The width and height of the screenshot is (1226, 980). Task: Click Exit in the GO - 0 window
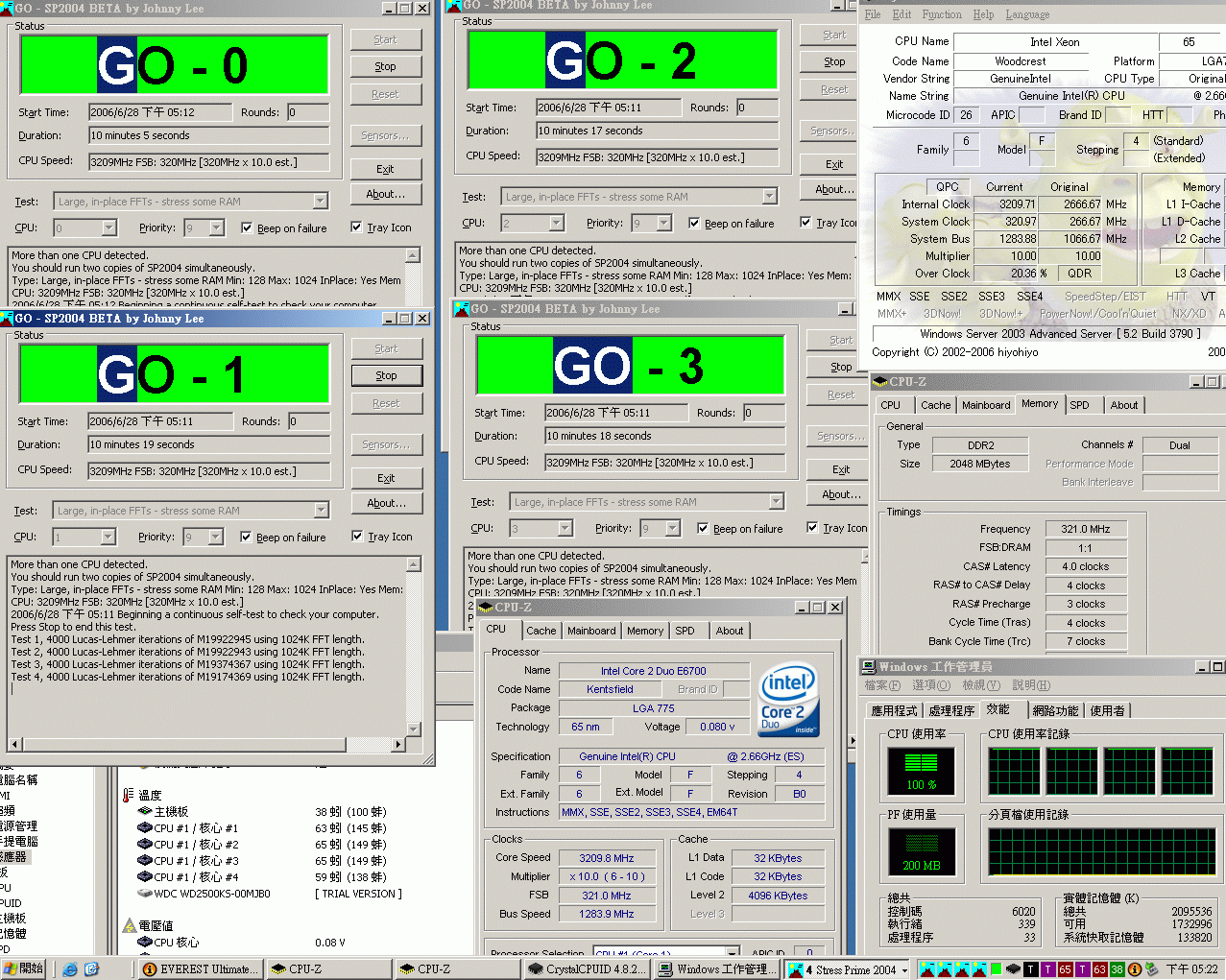[x=385, y=169]
